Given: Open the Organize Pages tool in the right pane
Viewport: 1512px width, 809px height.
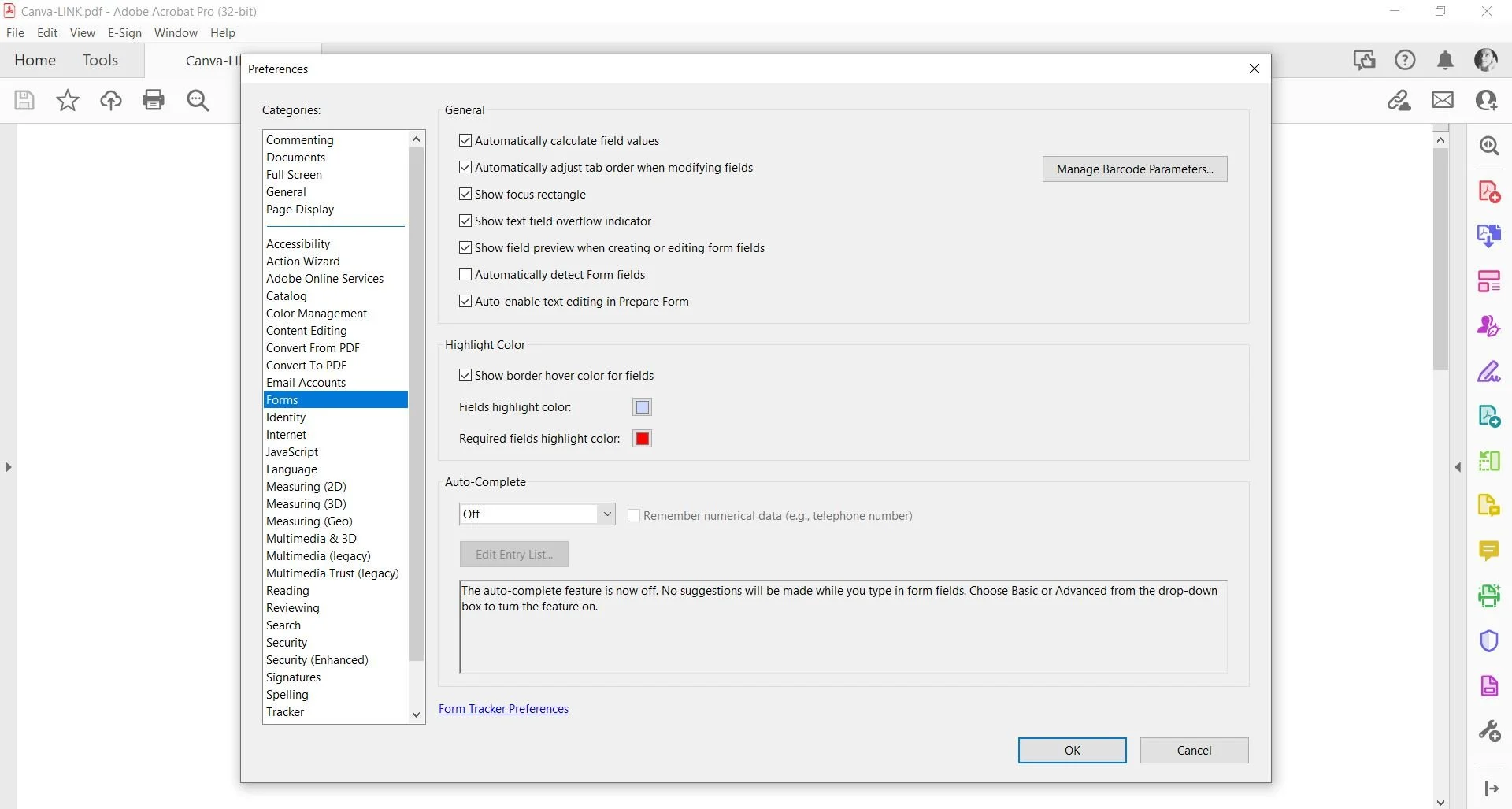Looking at the screenshot, I should pyautogui.click(x=1489, y=281).
